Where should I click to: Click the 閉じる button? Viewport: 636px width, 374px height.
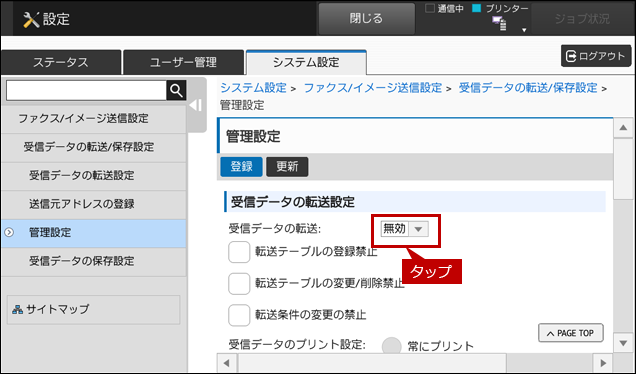pyautogui.click(x=366, y=19)
